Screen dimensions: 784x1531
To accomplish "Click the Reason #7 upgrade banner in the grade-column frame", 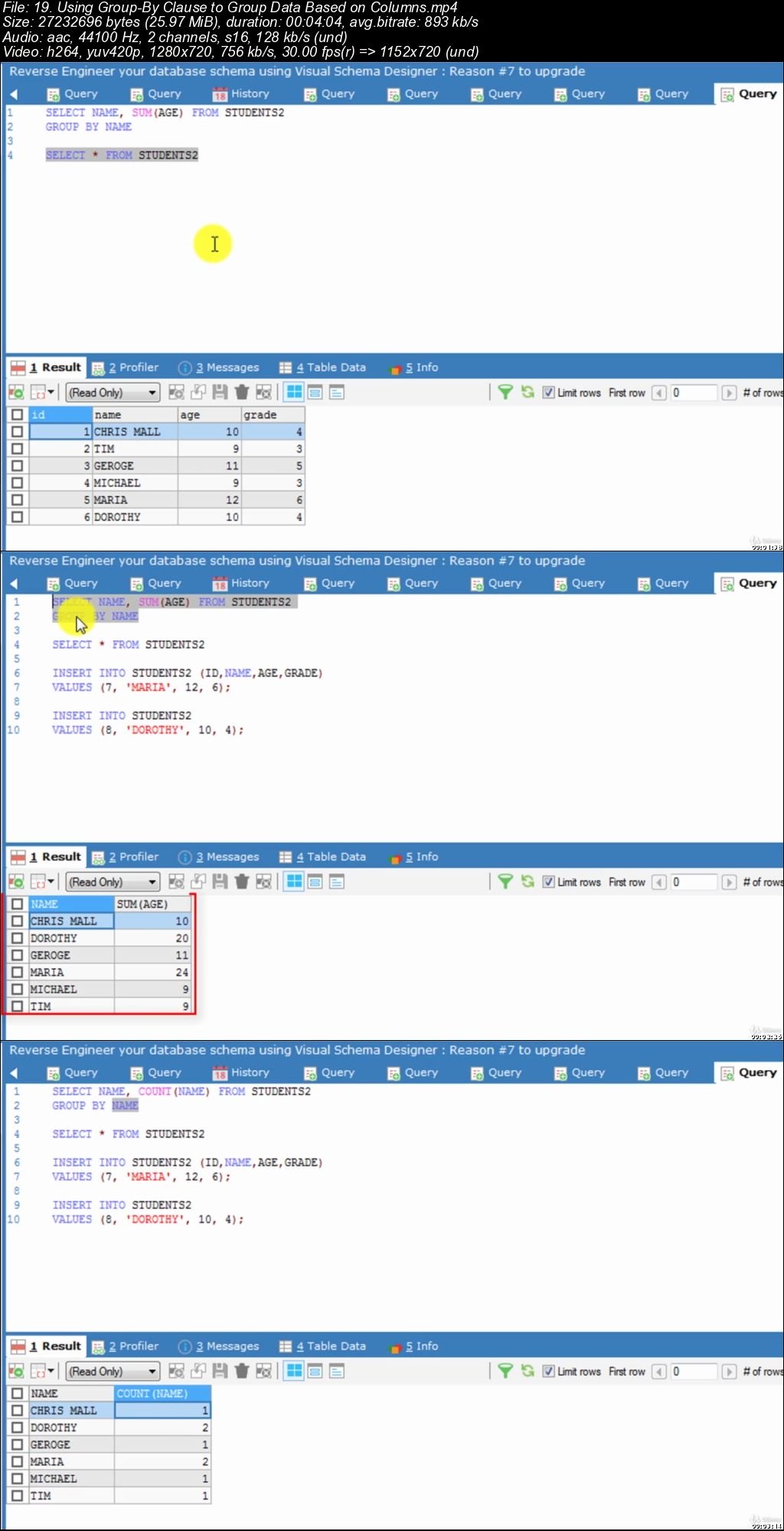I will (x=297, y=71).
